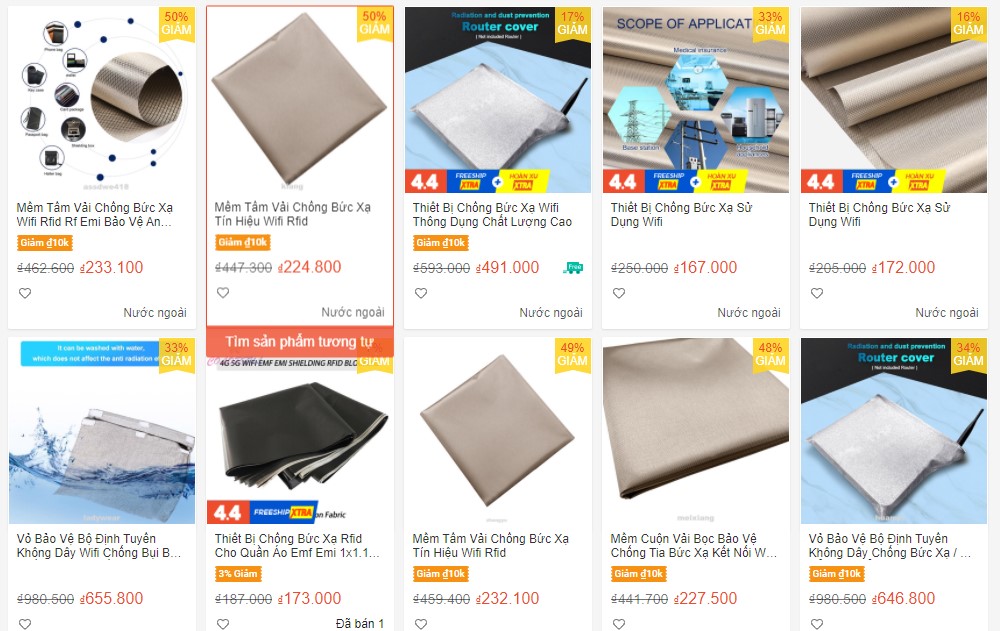Favorite the ₫491.000 router cover item
The image size is (1000, 631).
[x=421, y=293]
